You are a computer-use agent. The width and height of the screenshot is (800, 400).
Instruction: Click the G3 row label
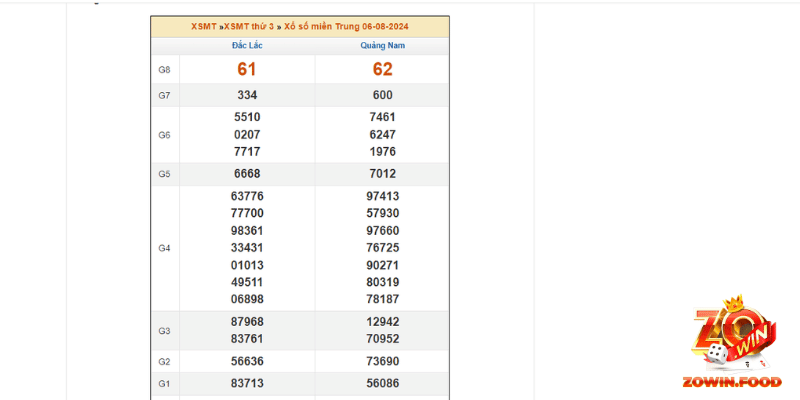(x=165, y=330)
